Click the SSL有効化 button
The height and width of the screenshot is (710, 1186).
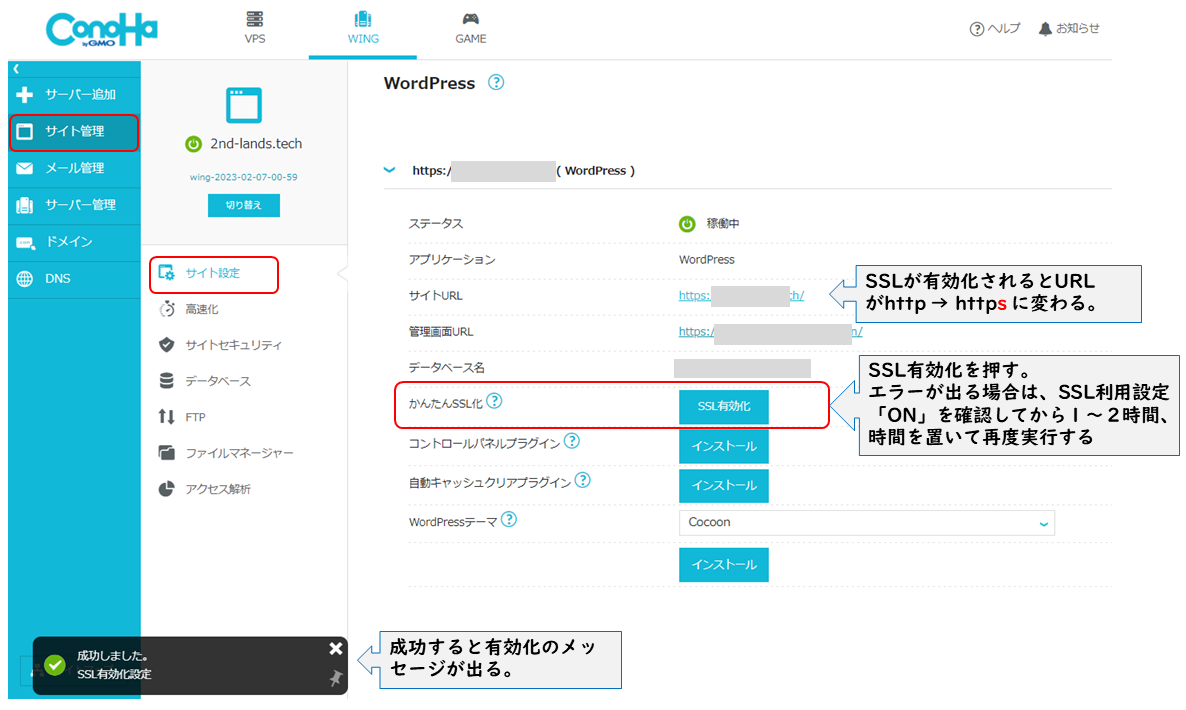pyautogui.click(x=724, y=407)
